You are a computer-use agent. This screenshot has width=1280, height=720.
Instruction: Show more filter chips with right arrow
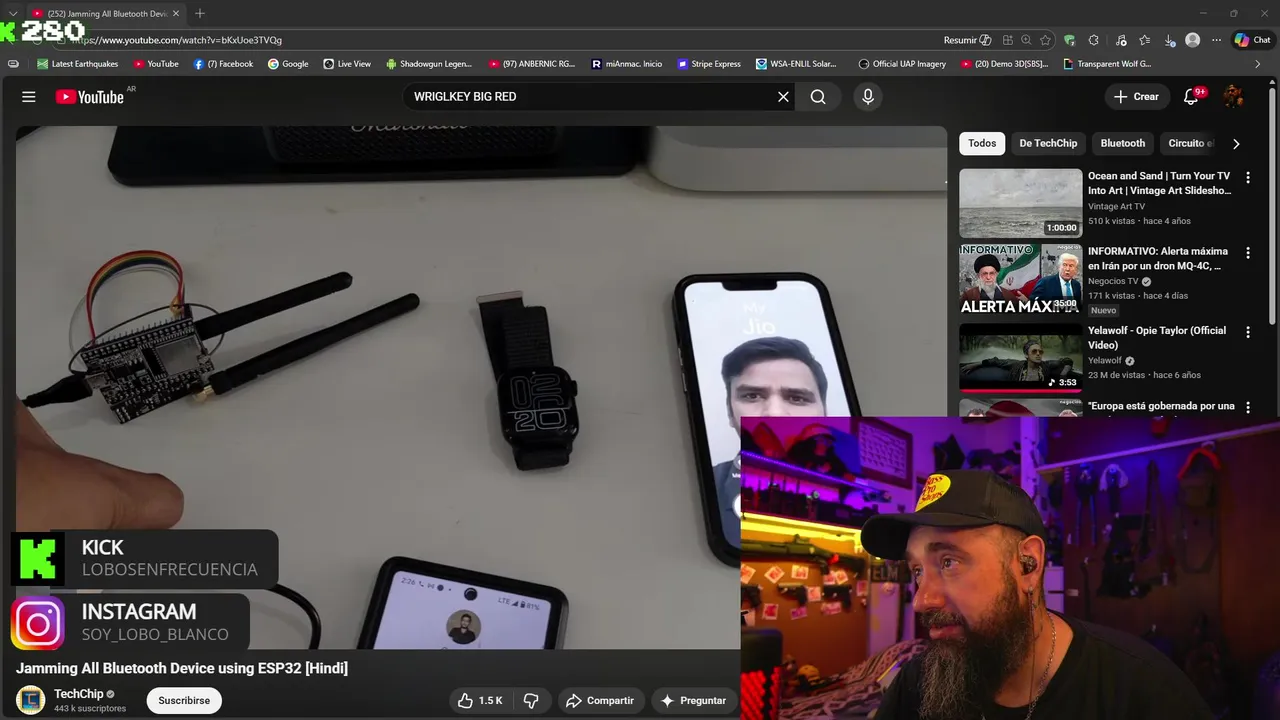coord(1236,144)
